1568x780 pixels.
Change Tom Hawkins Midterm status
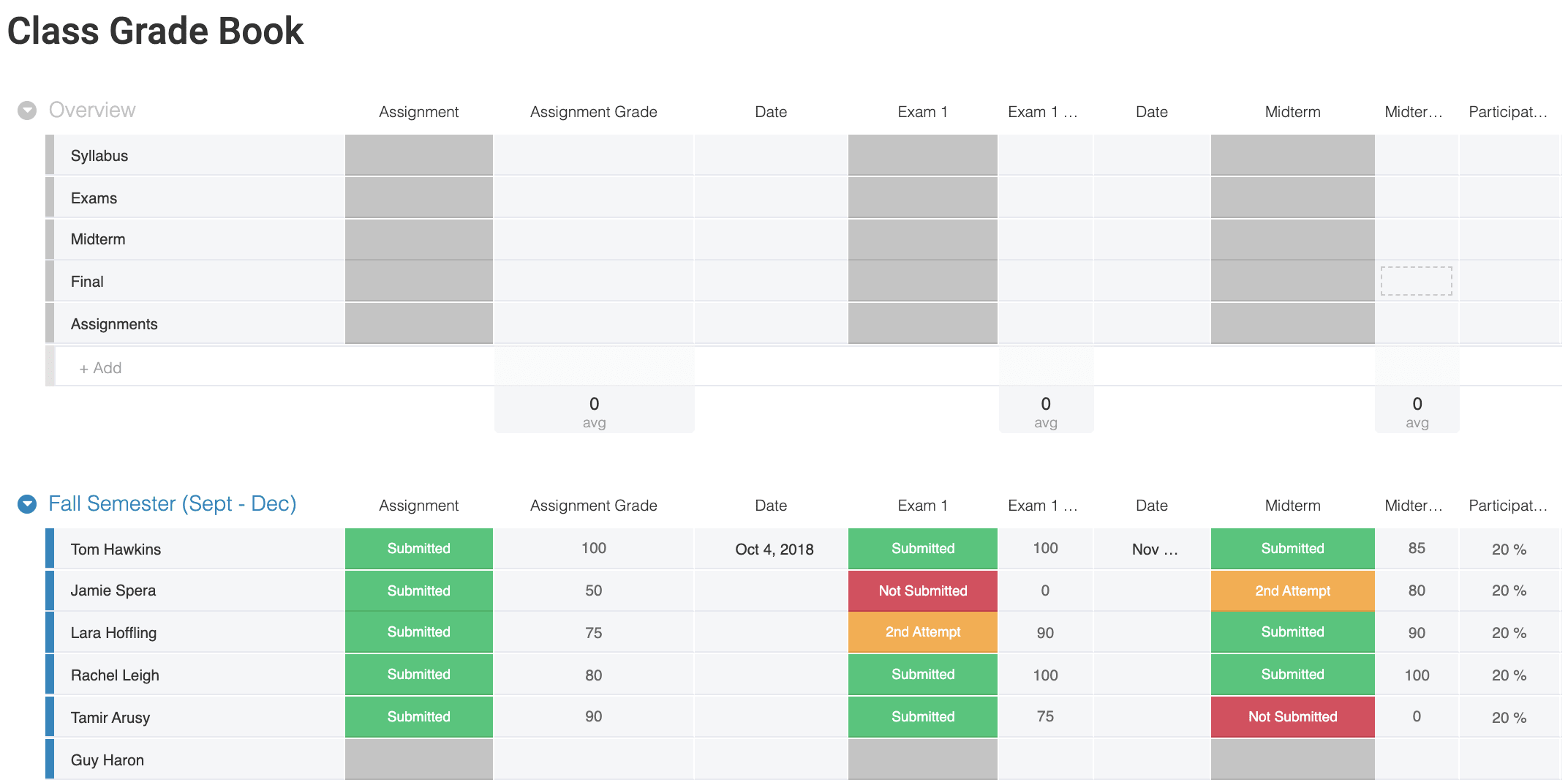pyautogui.click(x=1293, y=549)
